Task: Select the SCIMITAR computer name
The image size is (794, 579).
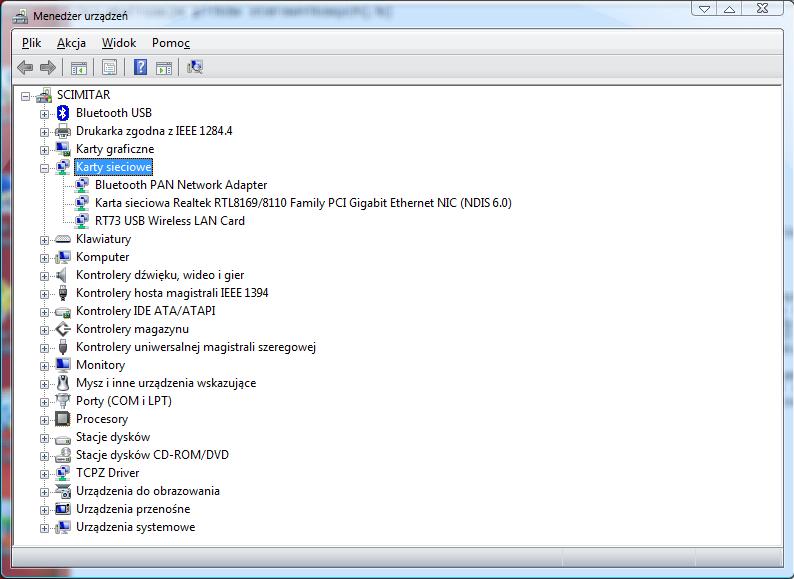Action: pyautogui.click(x=84, y=95)
